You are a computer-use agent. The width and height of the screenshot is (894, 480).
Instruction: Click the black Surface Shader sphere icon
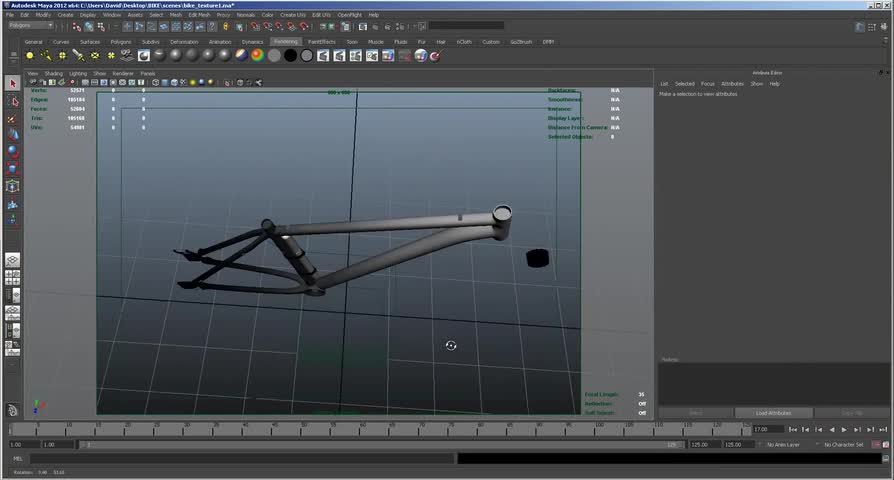290,56
